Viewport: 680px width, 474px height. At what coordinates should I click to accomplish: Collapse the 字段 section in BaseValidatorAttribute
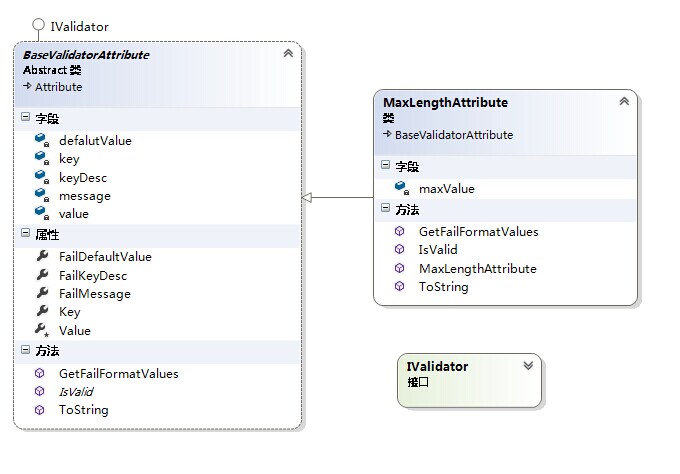(26, 117)
